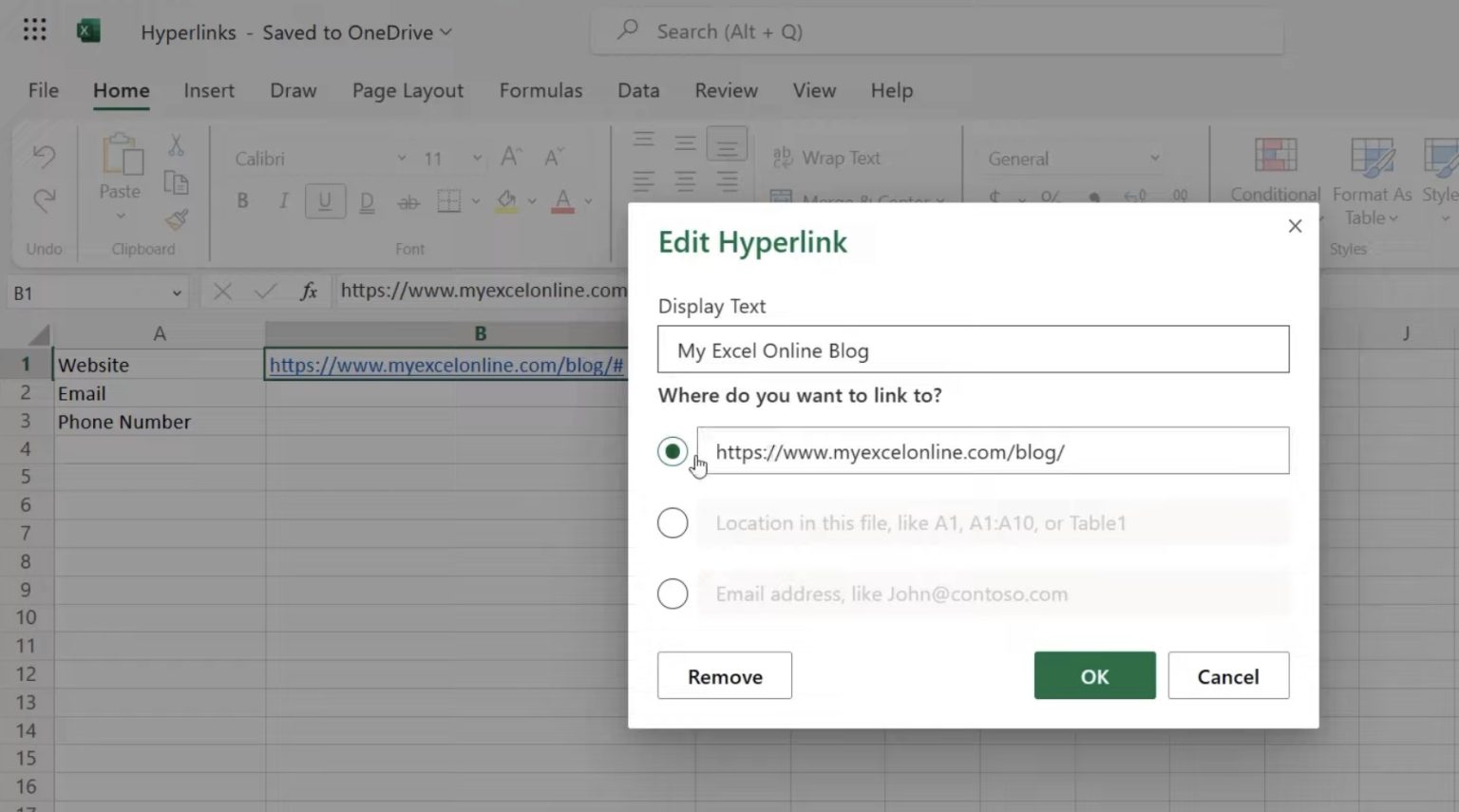The height and width of the screenshot is (812, 1459).
Task: Open the Review tab
Action: tap(726, 90)
